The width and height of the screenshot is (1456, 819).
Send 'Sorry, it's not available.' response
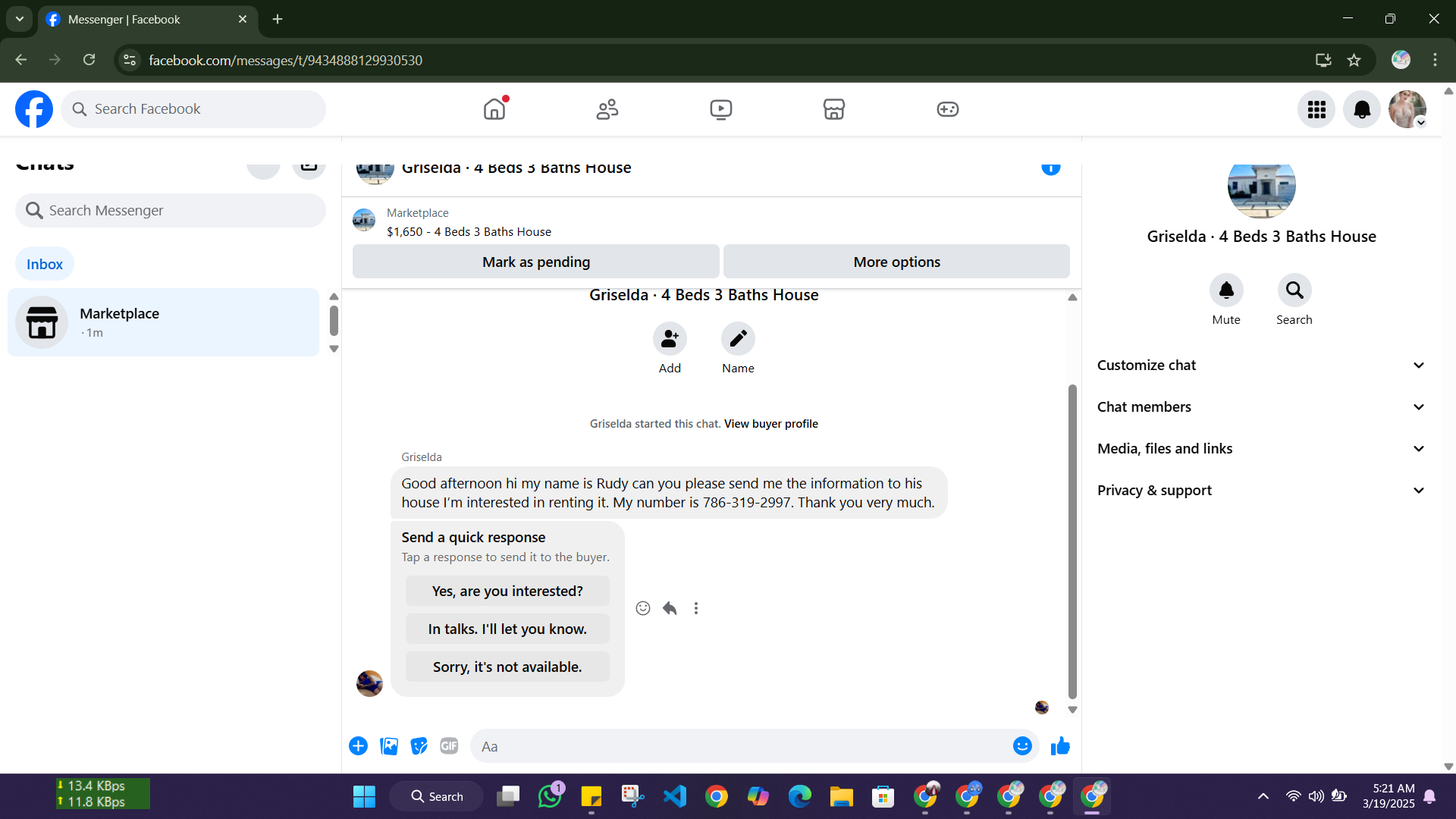tap(507, 667)
